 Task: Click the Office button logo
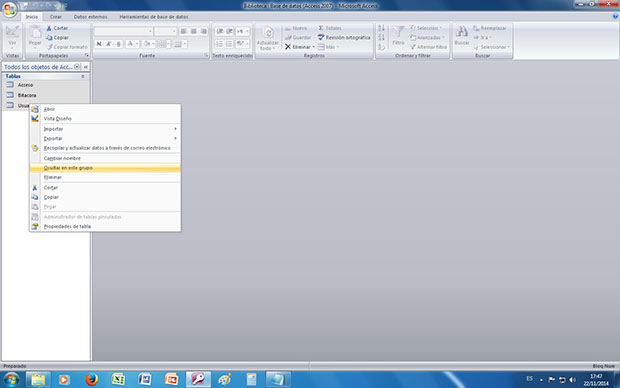click(x=9, y=9)
